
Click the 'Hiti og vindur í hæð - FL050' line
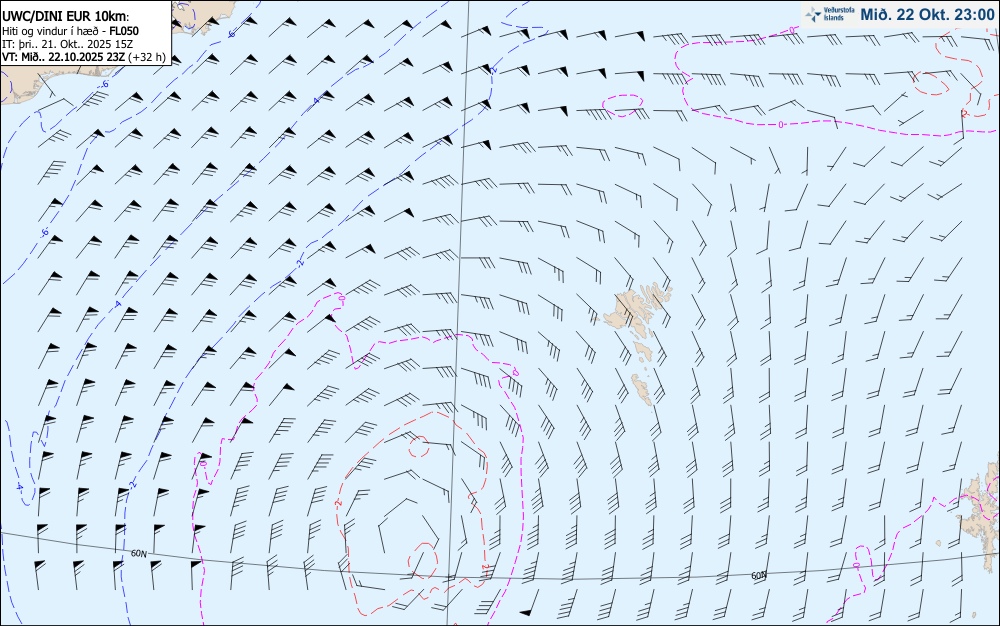point(70,31)
